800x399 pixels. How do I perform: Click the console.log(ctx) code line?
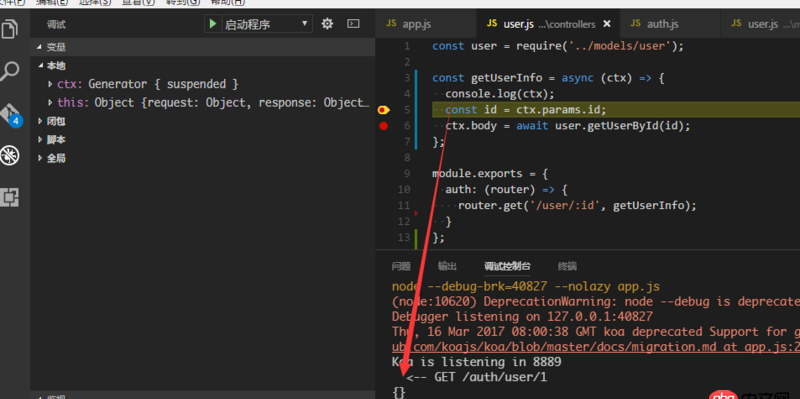499,94
